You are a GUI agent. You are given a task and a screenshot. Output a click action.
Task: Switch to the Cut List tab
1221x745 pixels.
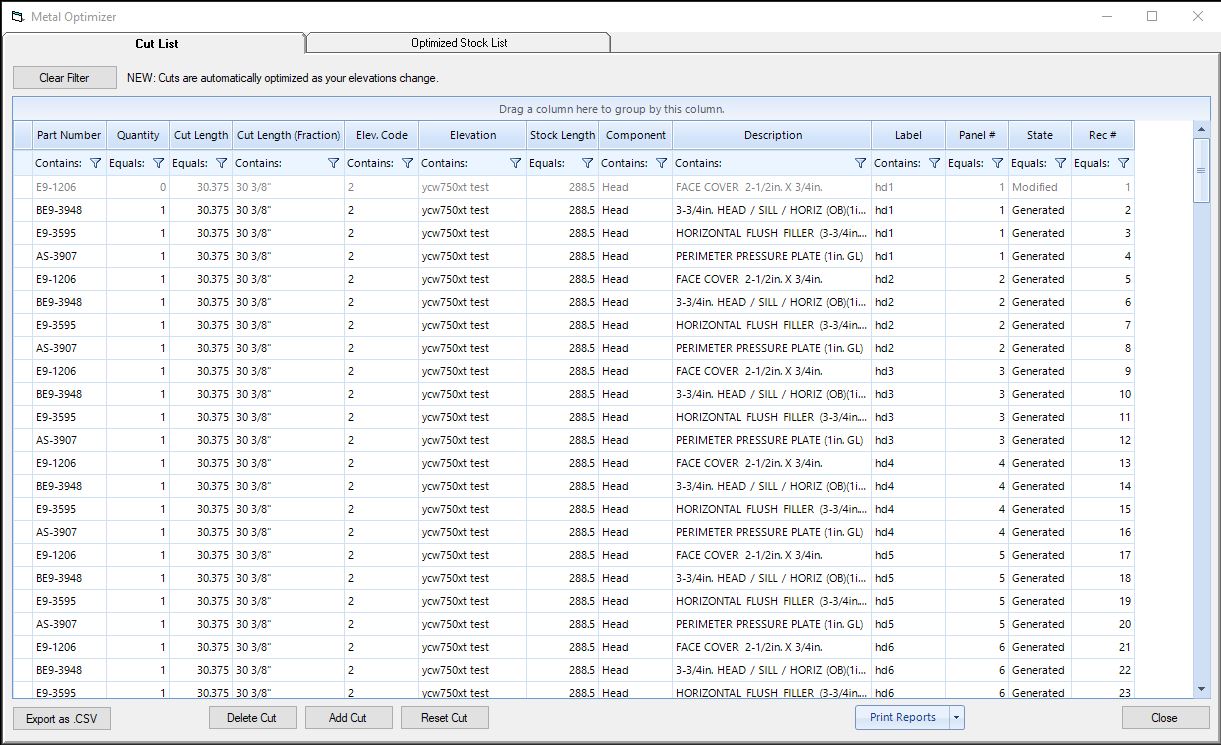pyautogui.click(x=157, y=43)
